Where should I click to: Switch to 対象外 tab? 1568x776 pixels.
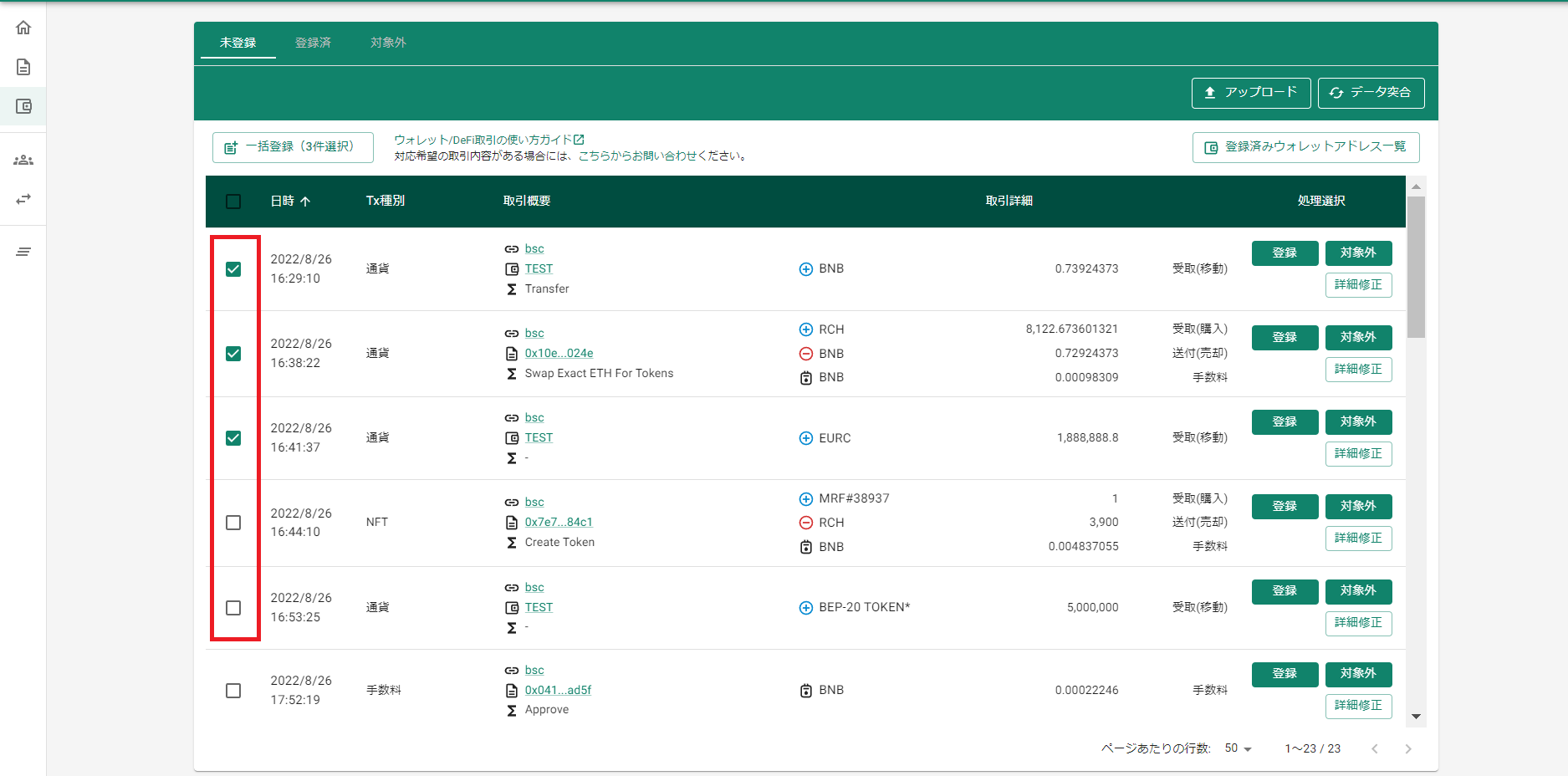(x=389, y=43)
